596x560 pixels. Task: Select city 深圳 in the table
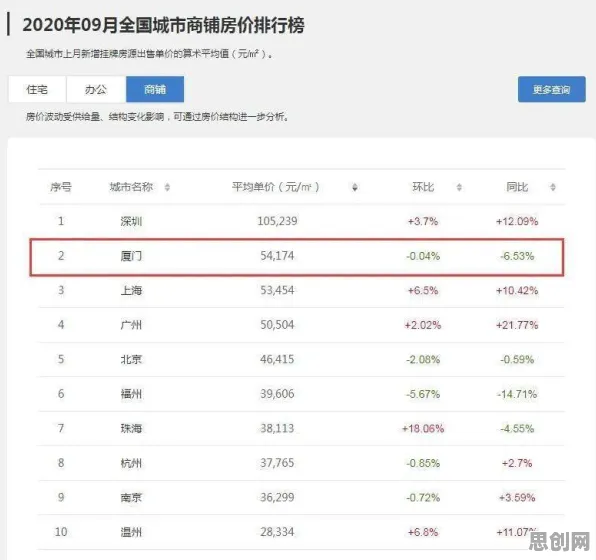[131, 221]
